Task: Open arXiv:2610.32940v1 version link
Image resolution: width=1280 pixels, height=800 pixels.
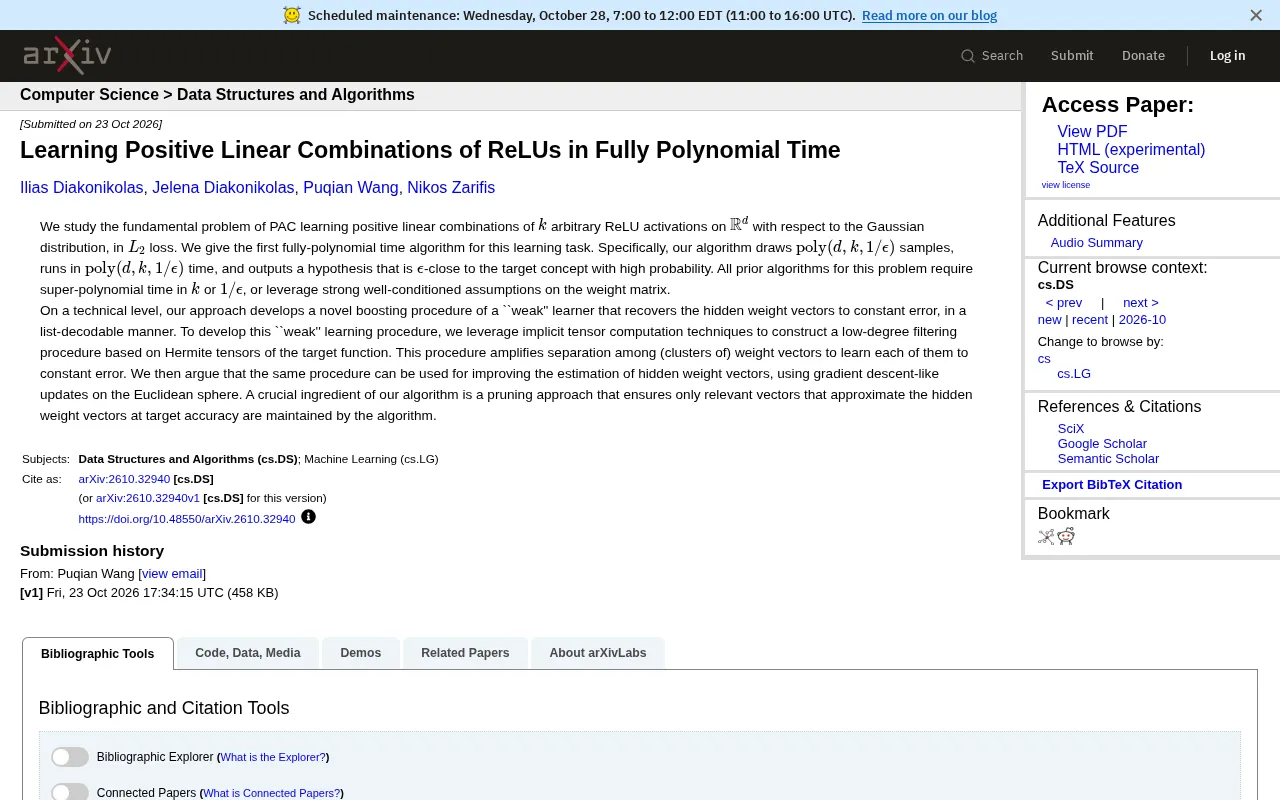Action: (148, 498)
